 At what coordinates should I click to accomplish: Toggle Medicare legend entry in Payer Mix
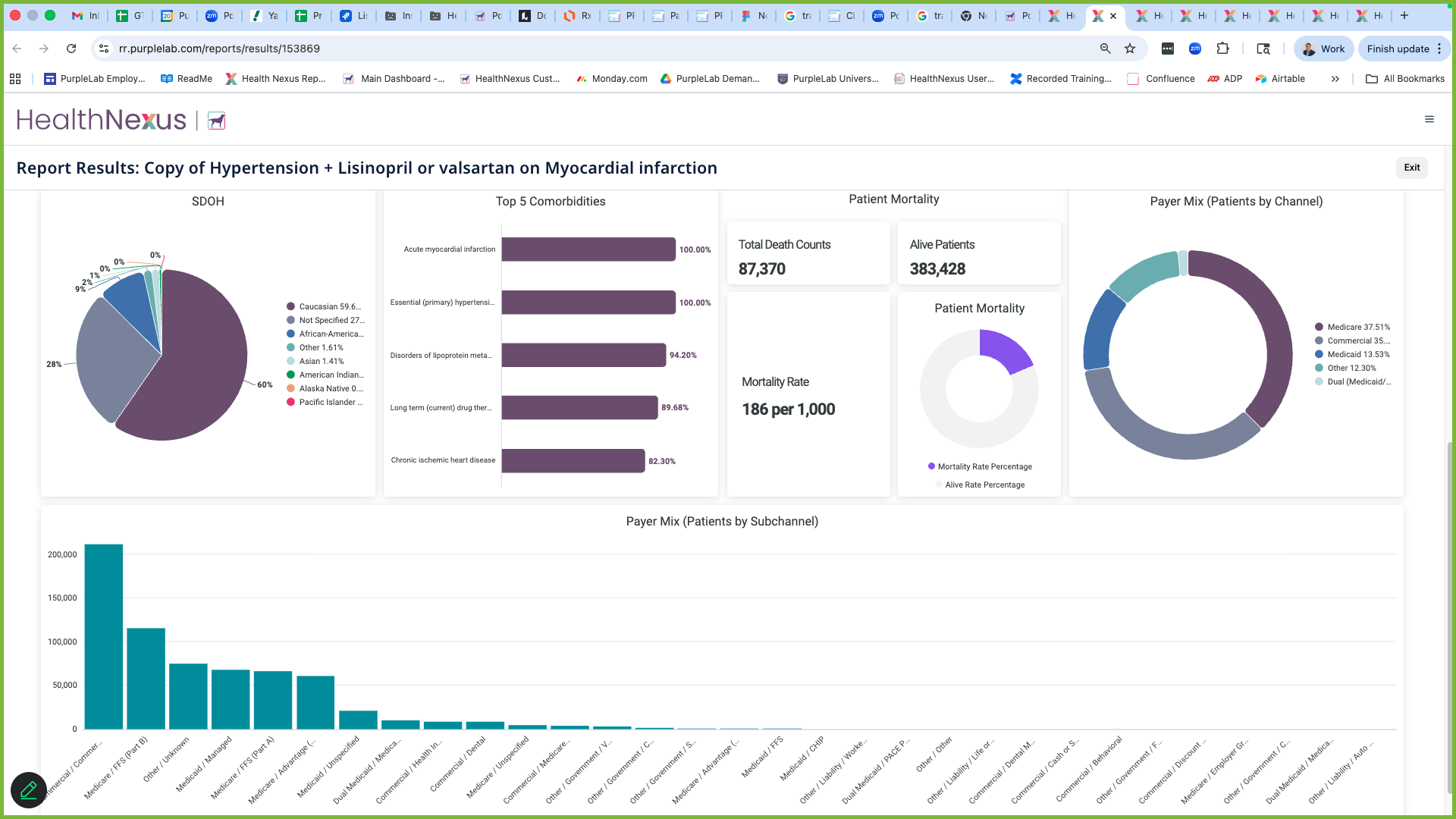click(x=1352, y=327)
